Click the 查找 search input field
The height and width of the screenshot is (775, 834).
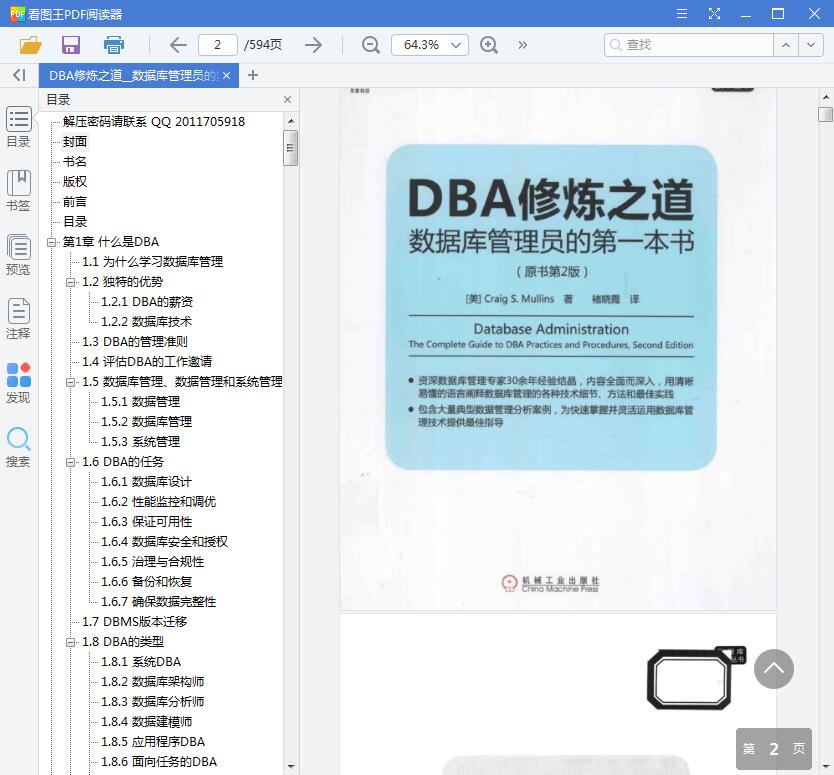coord(689,45)
